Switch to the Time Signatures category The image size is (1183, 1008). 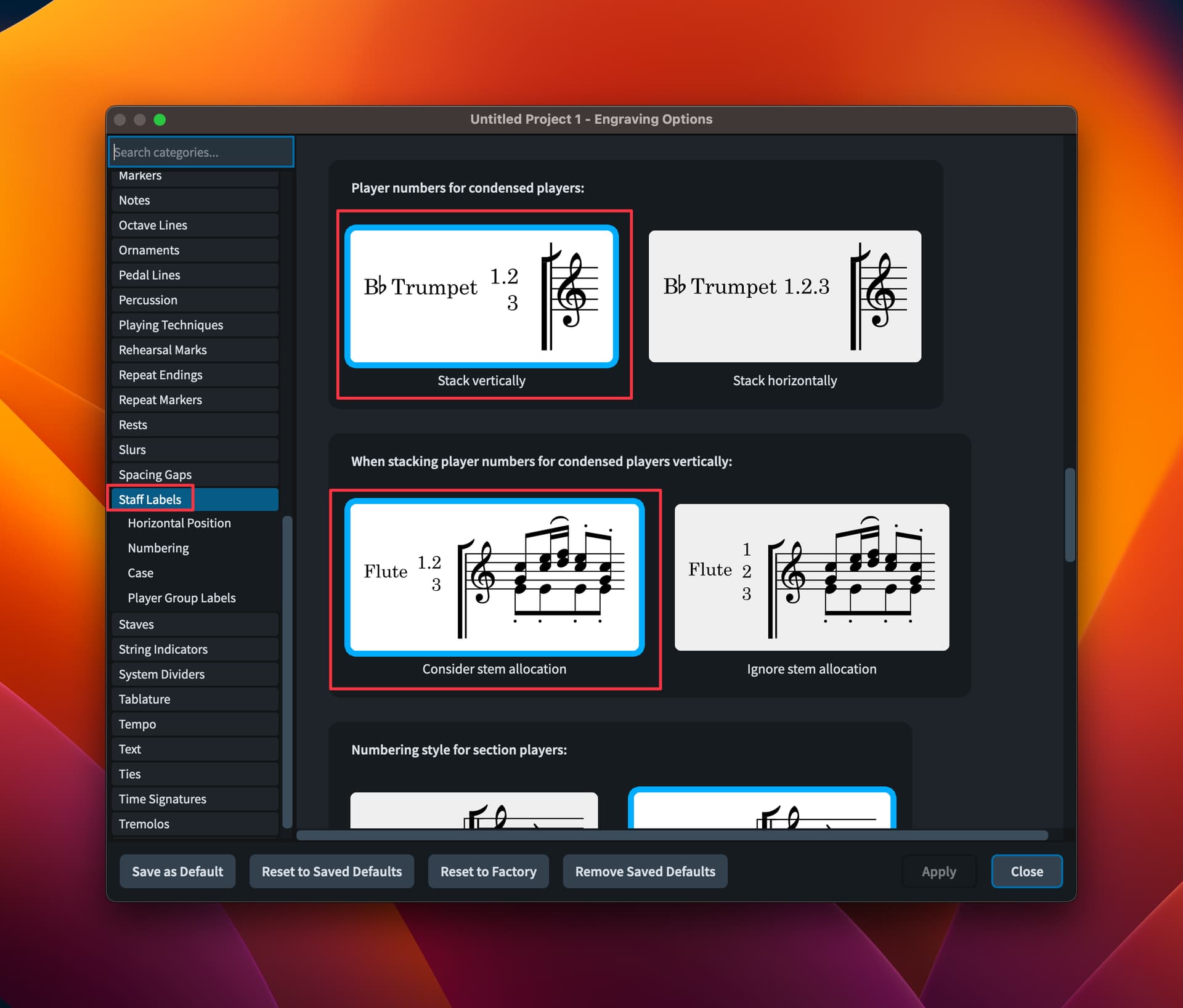coord(195,799)
